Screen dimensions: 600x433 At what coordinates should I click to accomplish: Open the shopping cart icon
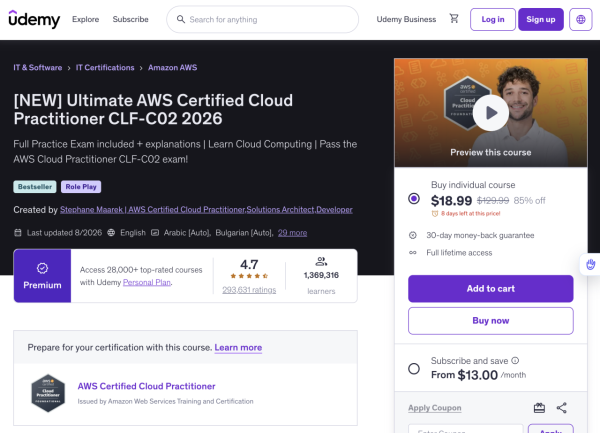(x=454, y=18)
